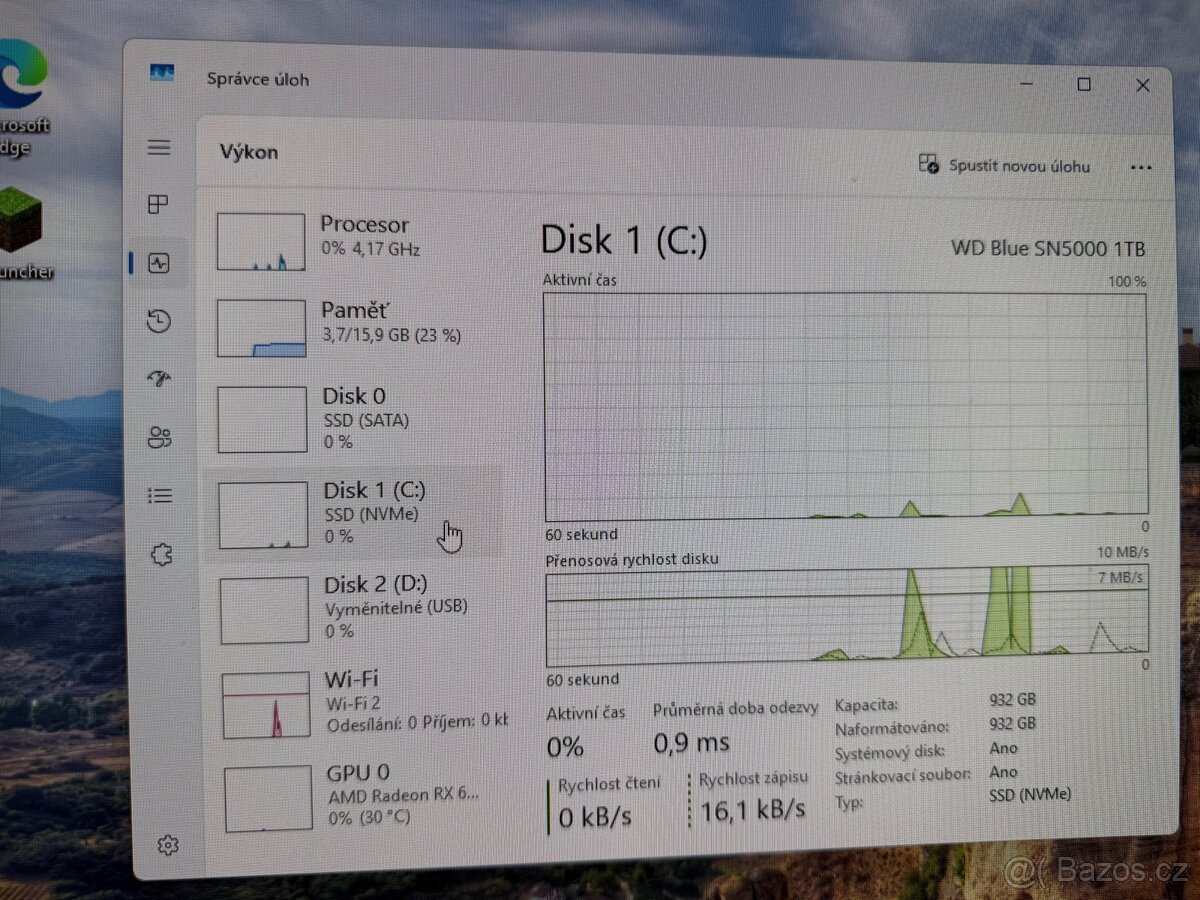Open Task Manager settings gear
Image resolution: width=1200 pixels, height=900 pixels.
(169, 845)
